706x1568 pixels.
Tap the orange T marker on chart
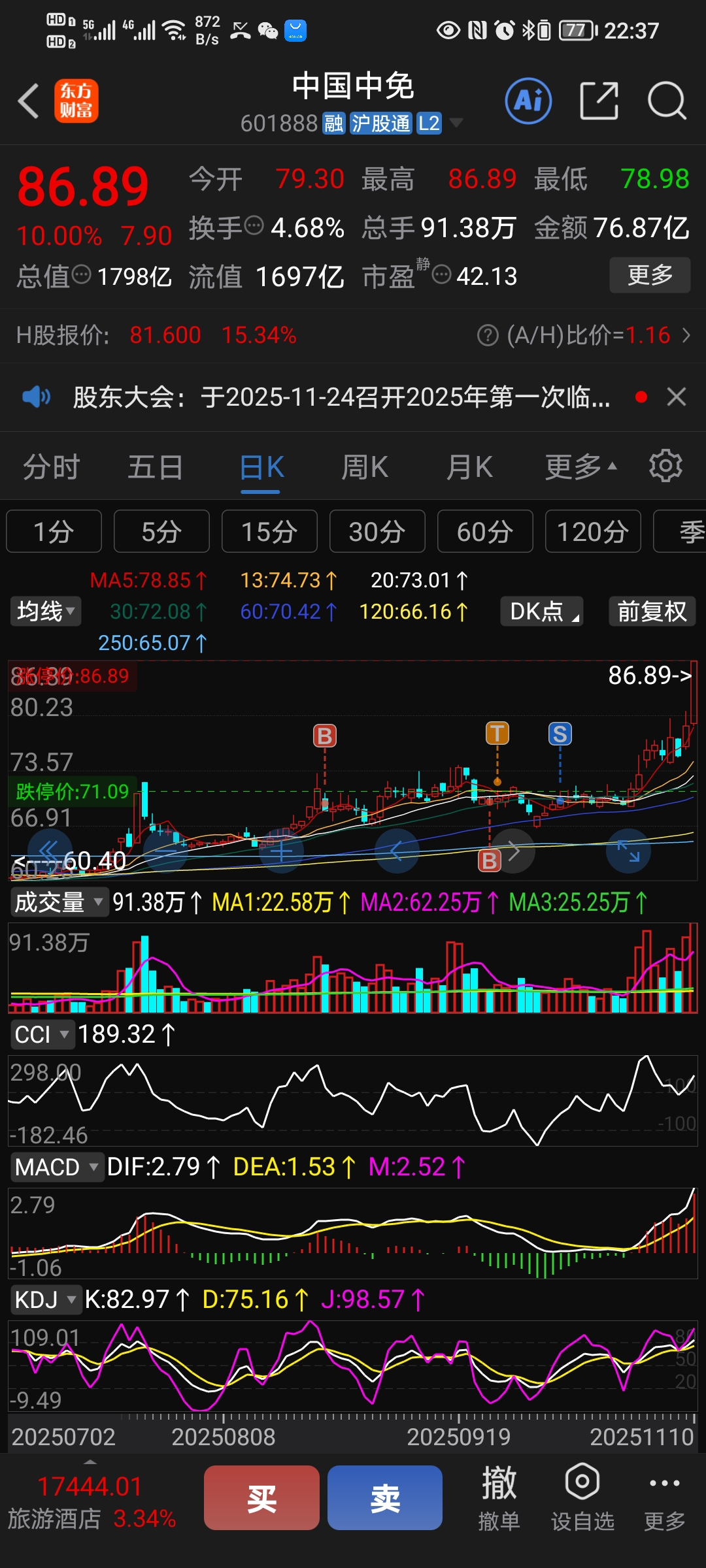tap(497, 733)
